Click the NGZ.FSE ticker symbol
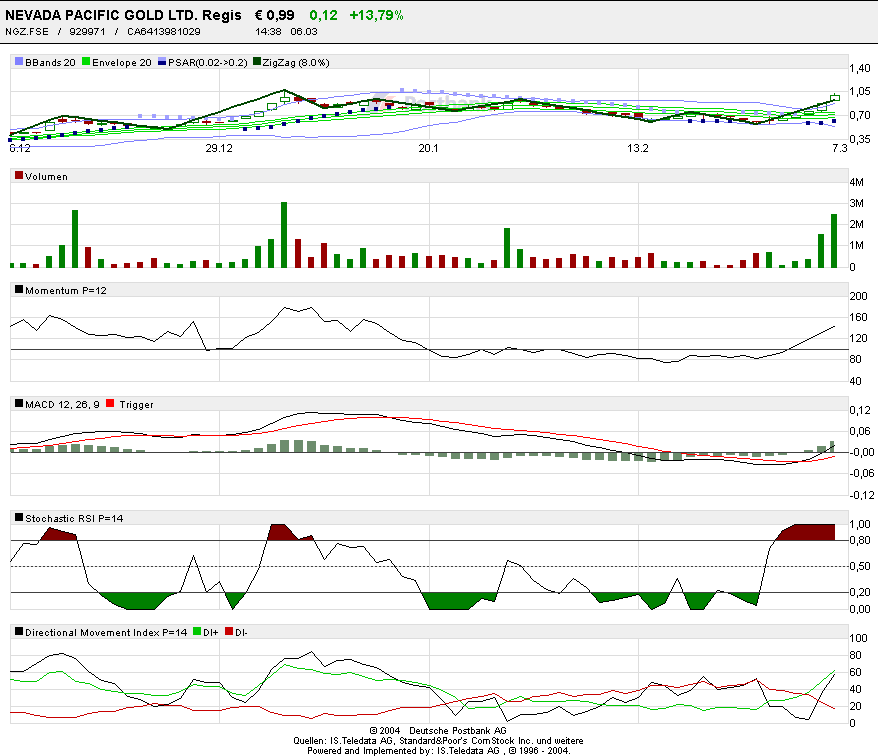 (x=27, y=32)
